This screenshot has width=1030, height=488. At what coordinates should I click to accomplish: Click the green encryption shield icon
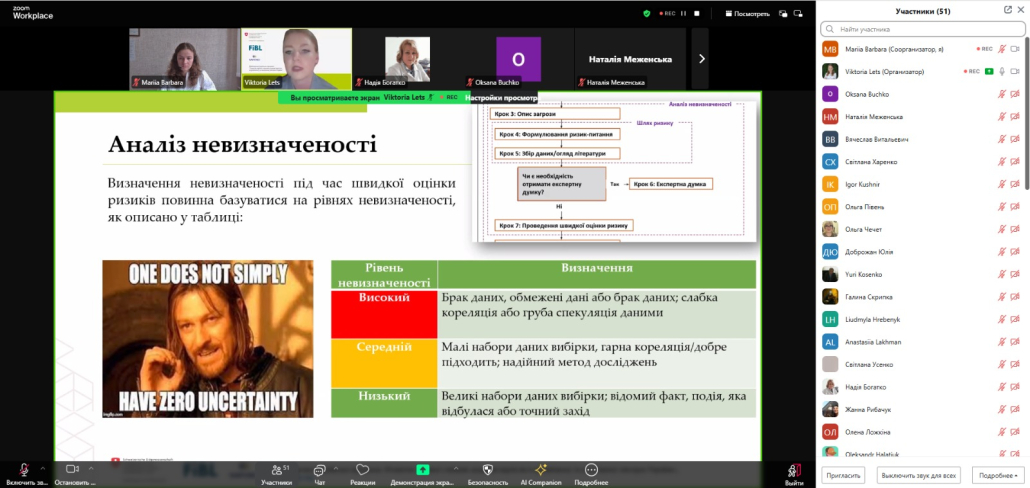(647, 14)
